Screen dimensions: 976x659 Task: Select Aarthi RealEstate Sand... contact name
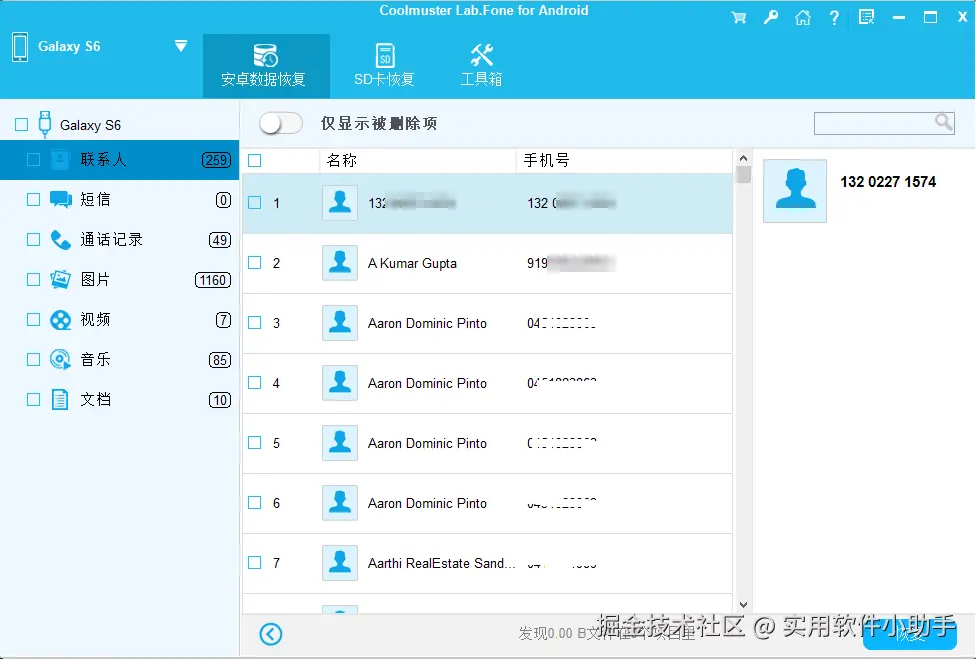point(441,563)
